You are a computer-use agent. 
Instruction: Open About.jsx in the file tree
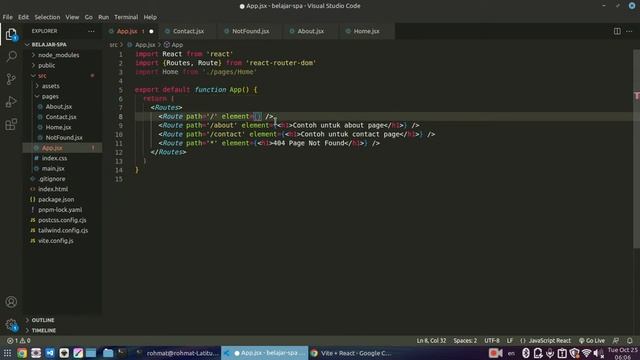[x=58, y=107]
